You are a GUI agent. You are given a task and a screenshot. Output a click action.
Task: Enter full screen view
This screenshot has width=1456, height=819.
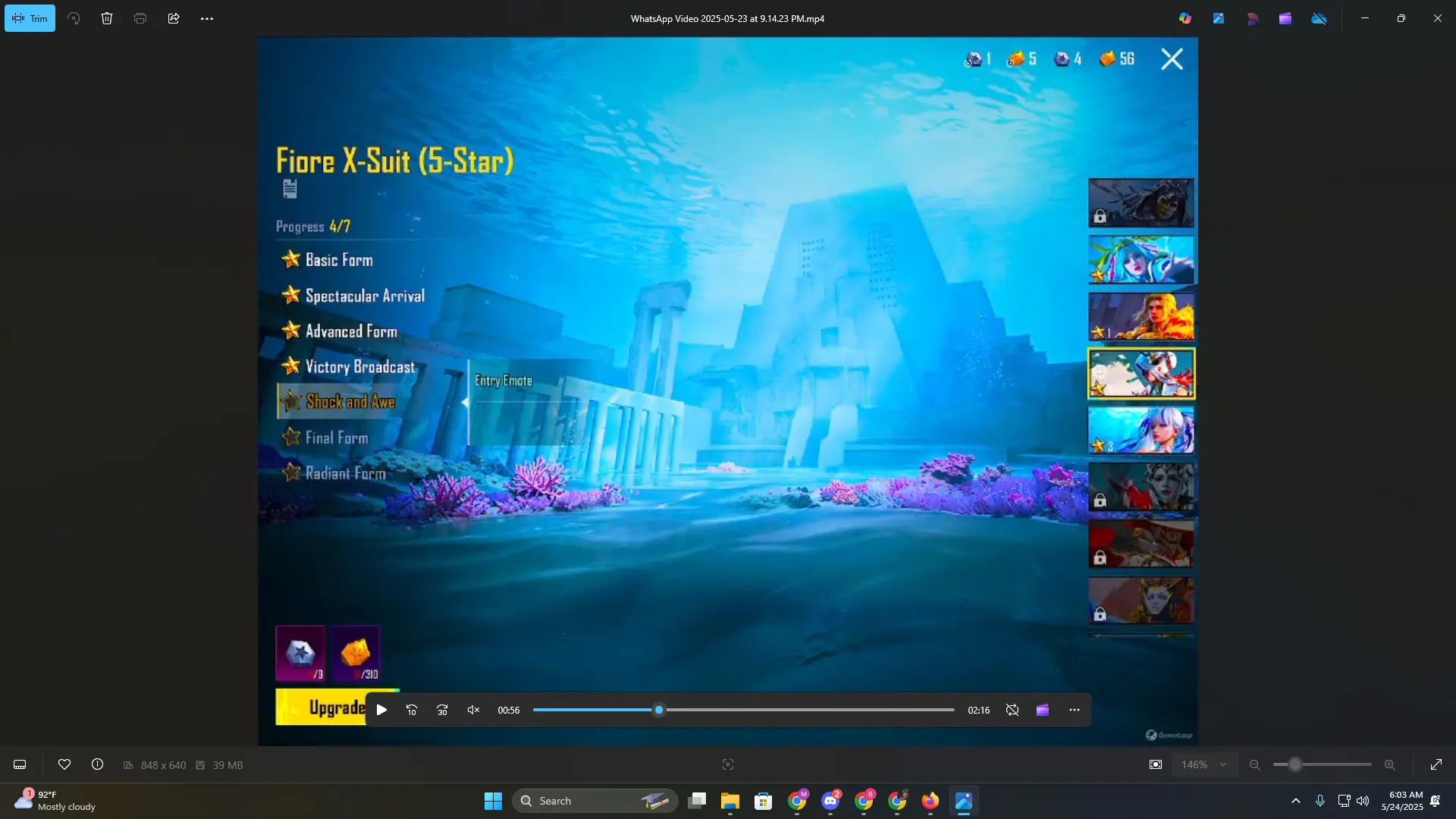(x=1436, y=764)
